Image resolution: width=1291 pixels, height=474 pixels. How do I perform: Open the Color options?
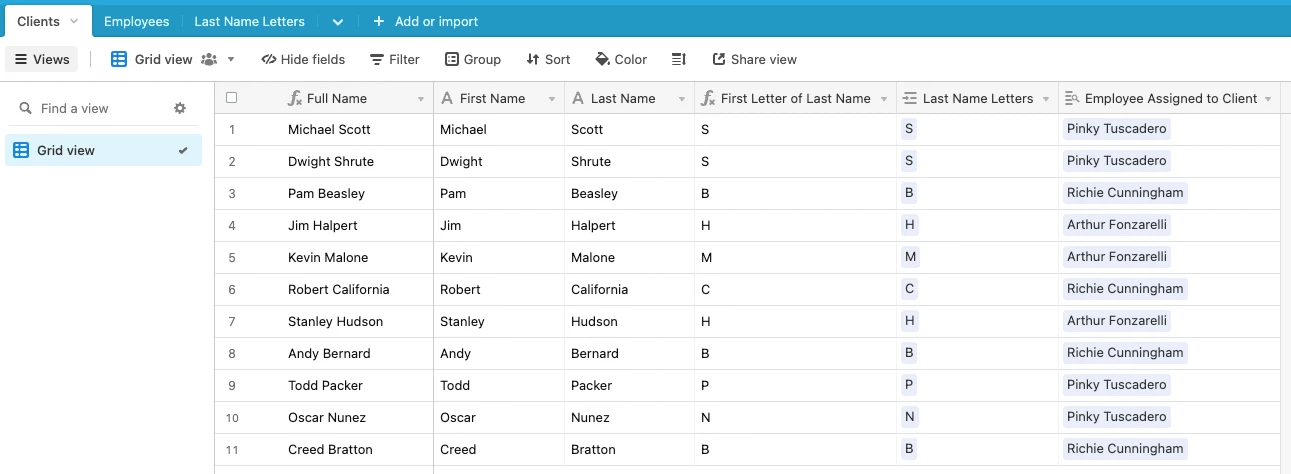tap(621, 59)
